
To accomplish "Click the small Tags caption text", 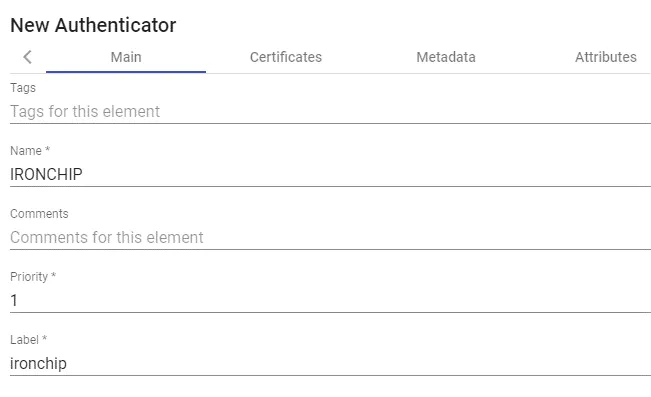I will pyautogui.click(x=23, y=88).
